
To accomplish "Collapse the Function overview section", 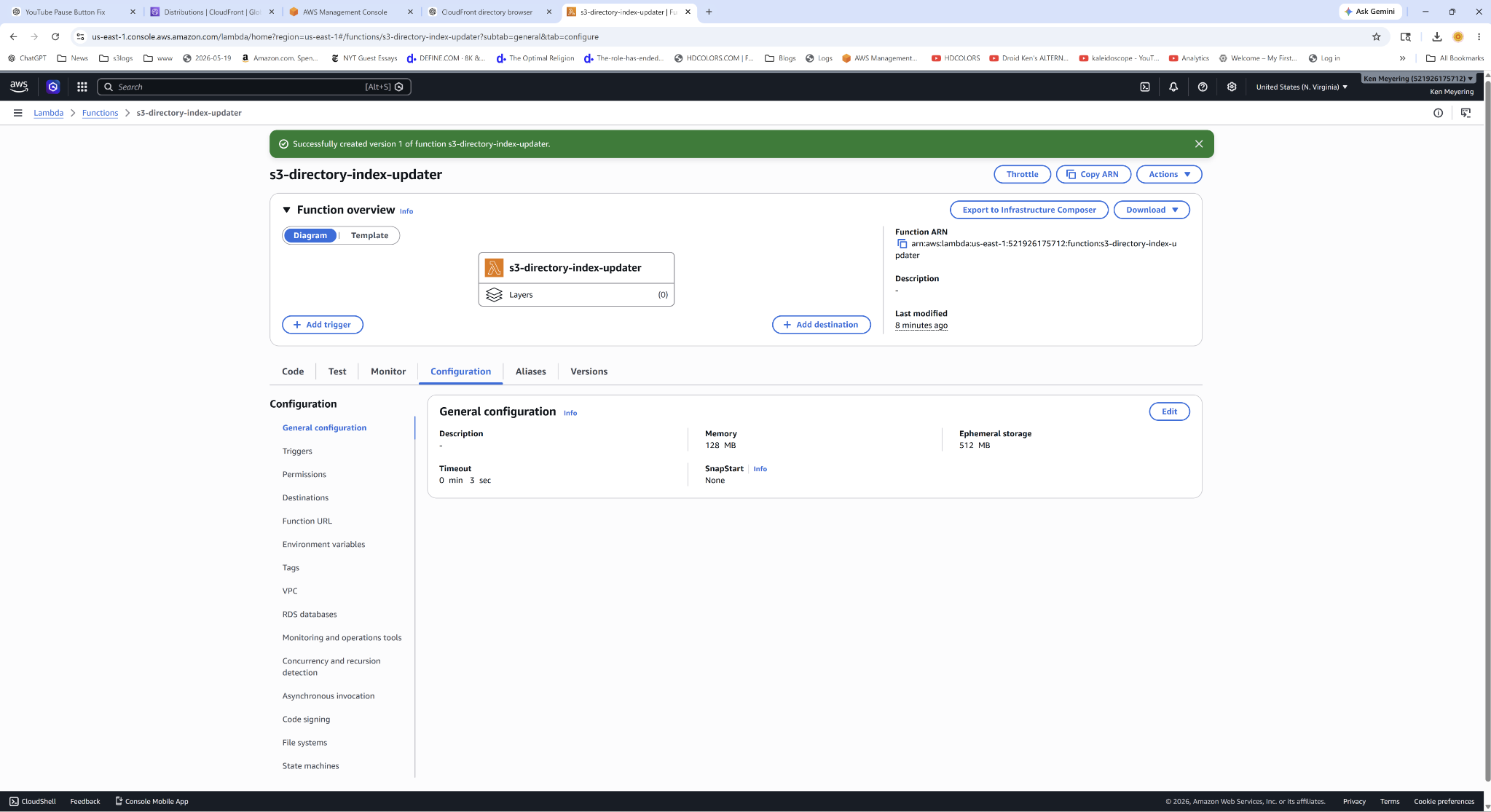I will pos(286,210).
